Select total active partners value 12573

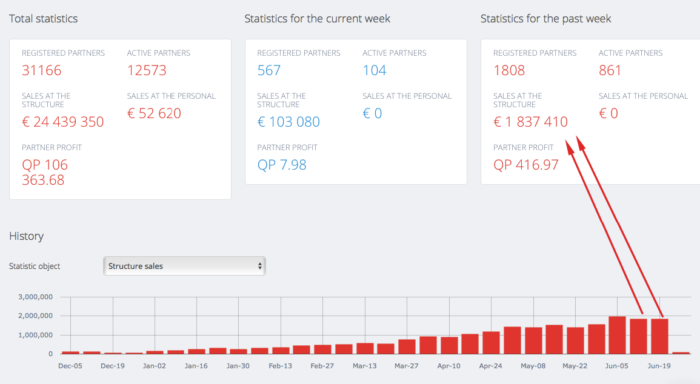(x=146, y=71)
